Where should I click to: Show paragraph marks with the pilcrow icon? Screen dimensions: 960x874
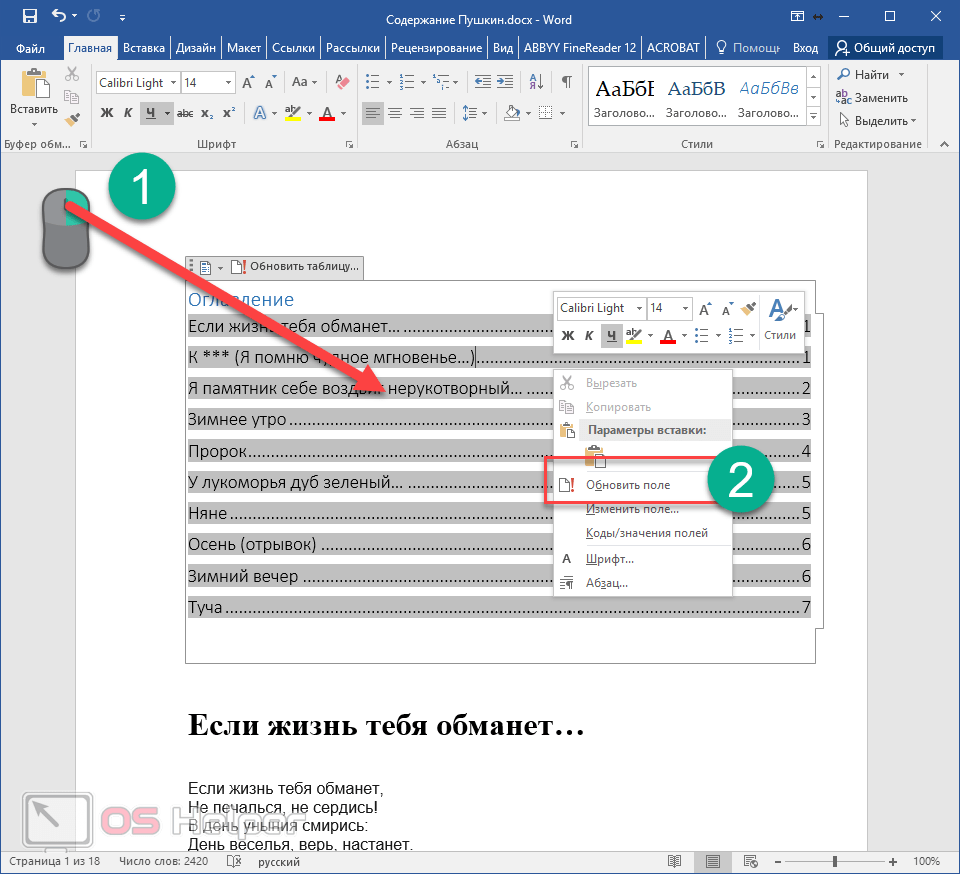pyautogui.click(x=567, y=83)
